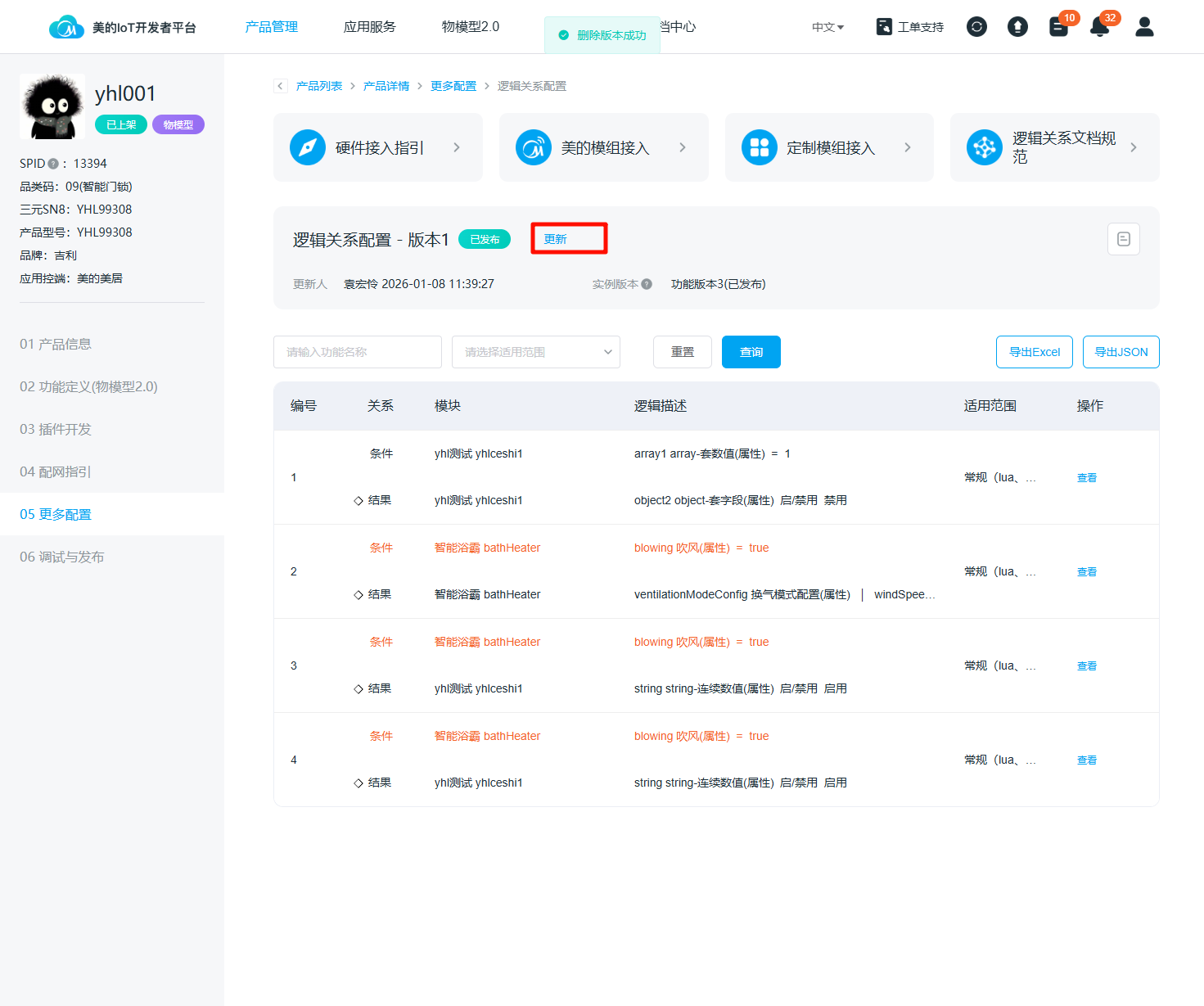Go to 更多配置 breadcrumb link
This screenshot has height=1006, width=1204.
(453, 86)
